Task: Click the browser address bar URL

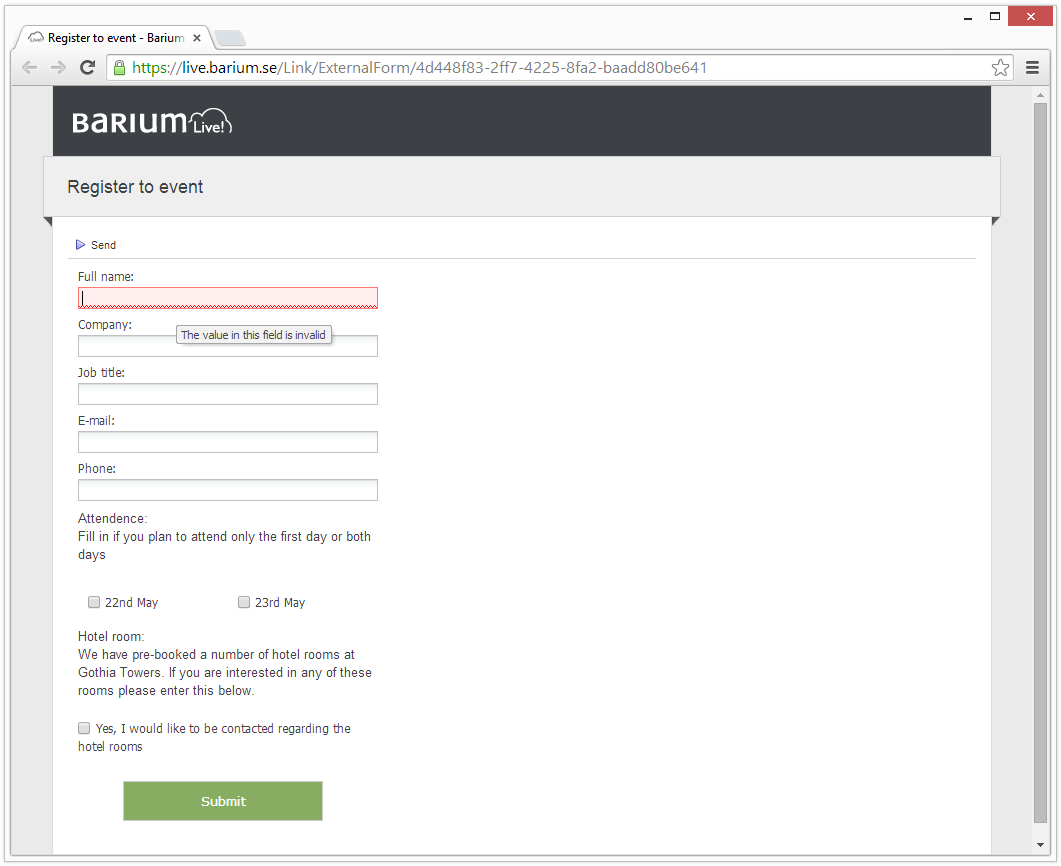Action: [420, 68]
